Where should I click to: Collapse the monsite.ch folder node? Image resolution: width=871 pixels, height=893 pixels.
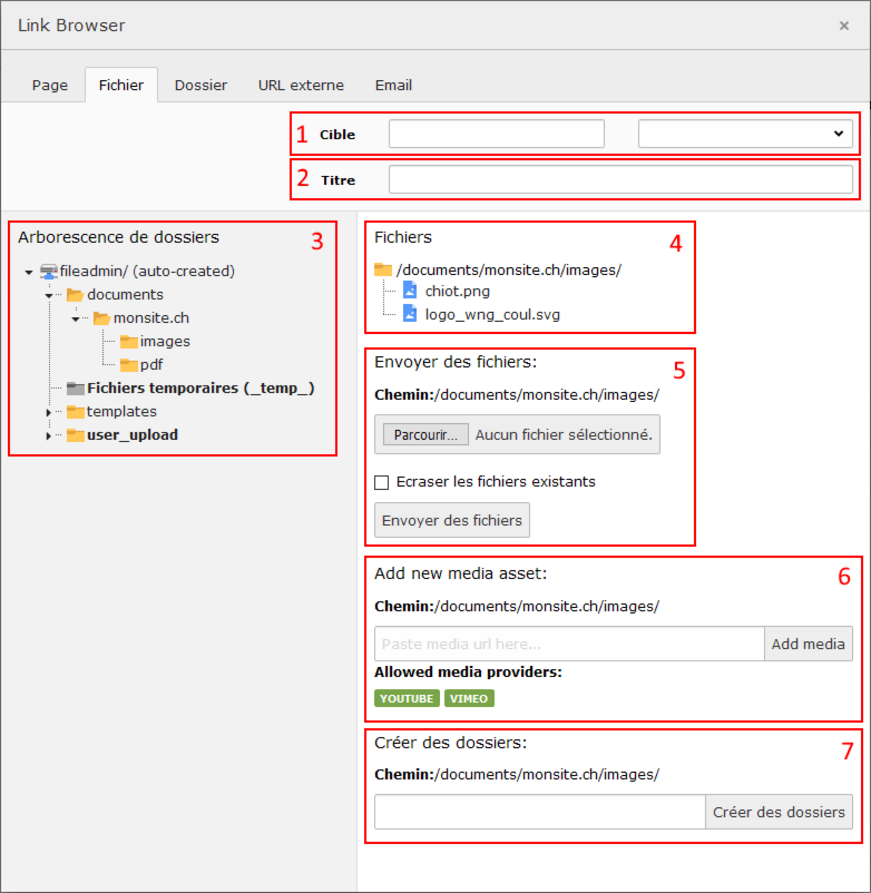point(75,319)
